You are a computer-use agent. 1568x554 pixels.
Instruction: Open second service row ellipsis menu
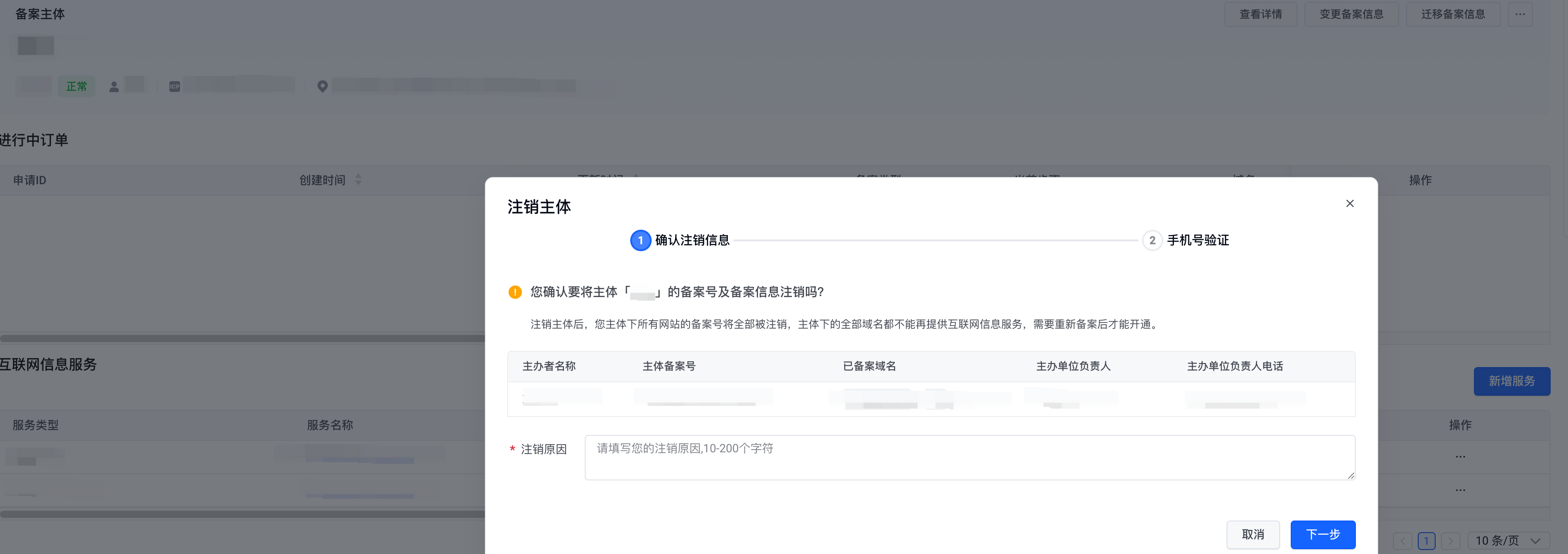[x=1460, y=490]
